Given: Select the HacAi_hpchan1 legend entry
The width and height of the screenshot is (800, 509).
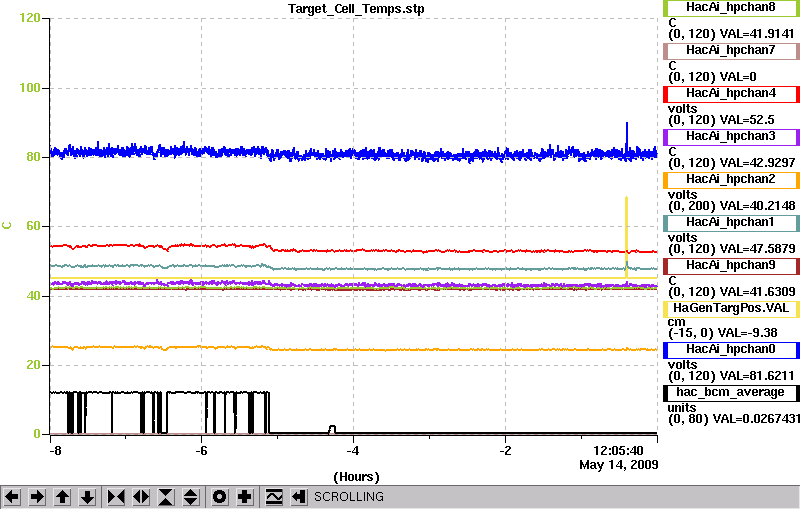Looking at the screenshot, I should [x=731, y=223].
